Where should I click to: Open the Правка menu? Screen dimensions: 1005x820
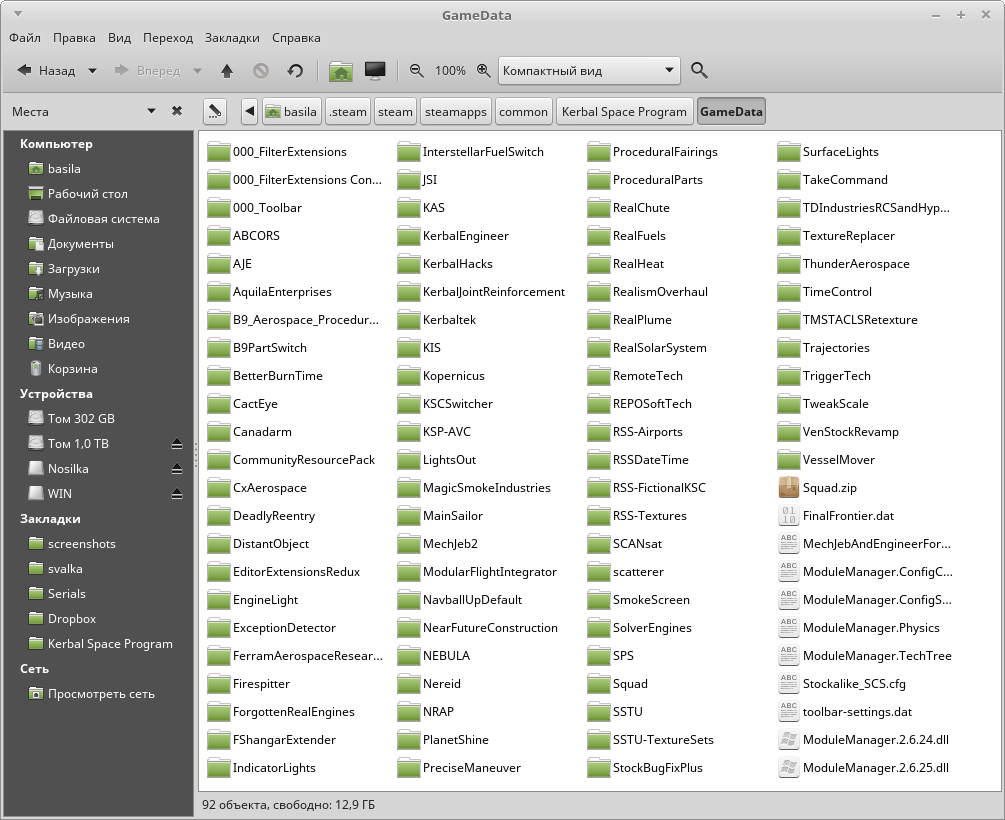(x=74, y=38)
